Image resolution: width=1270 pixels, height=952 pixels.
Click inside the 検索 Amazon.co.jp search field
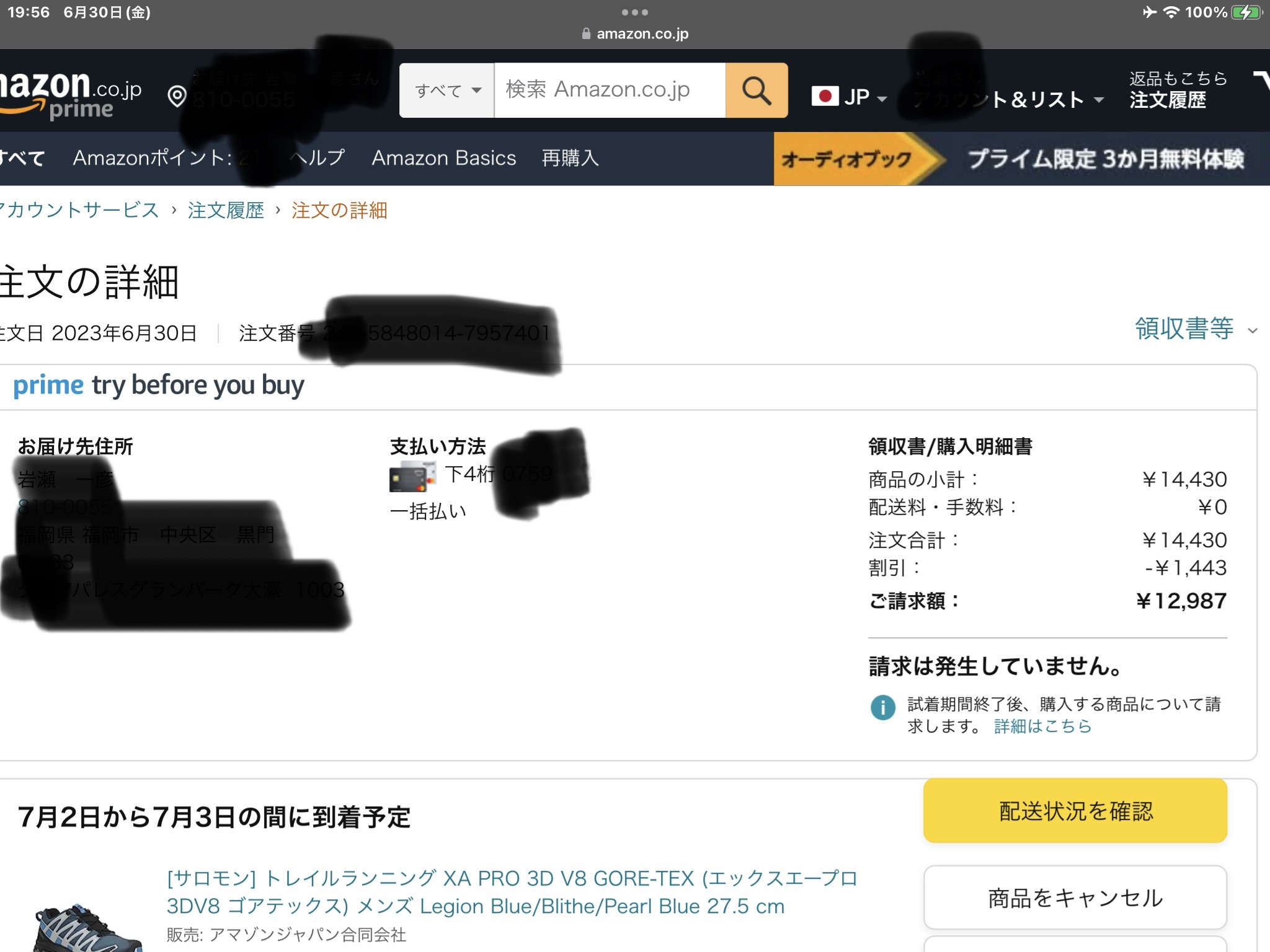coord(609,90)
